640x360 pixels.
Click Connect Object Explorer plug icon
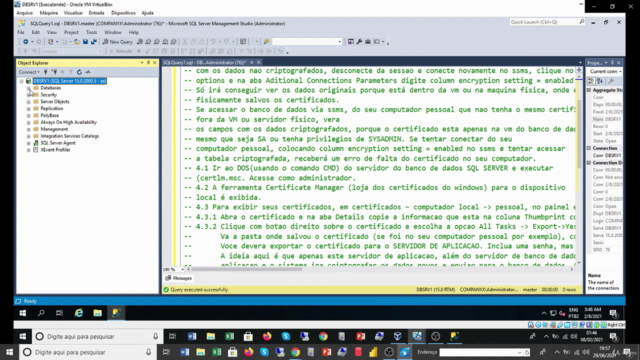tap(46, 72)
